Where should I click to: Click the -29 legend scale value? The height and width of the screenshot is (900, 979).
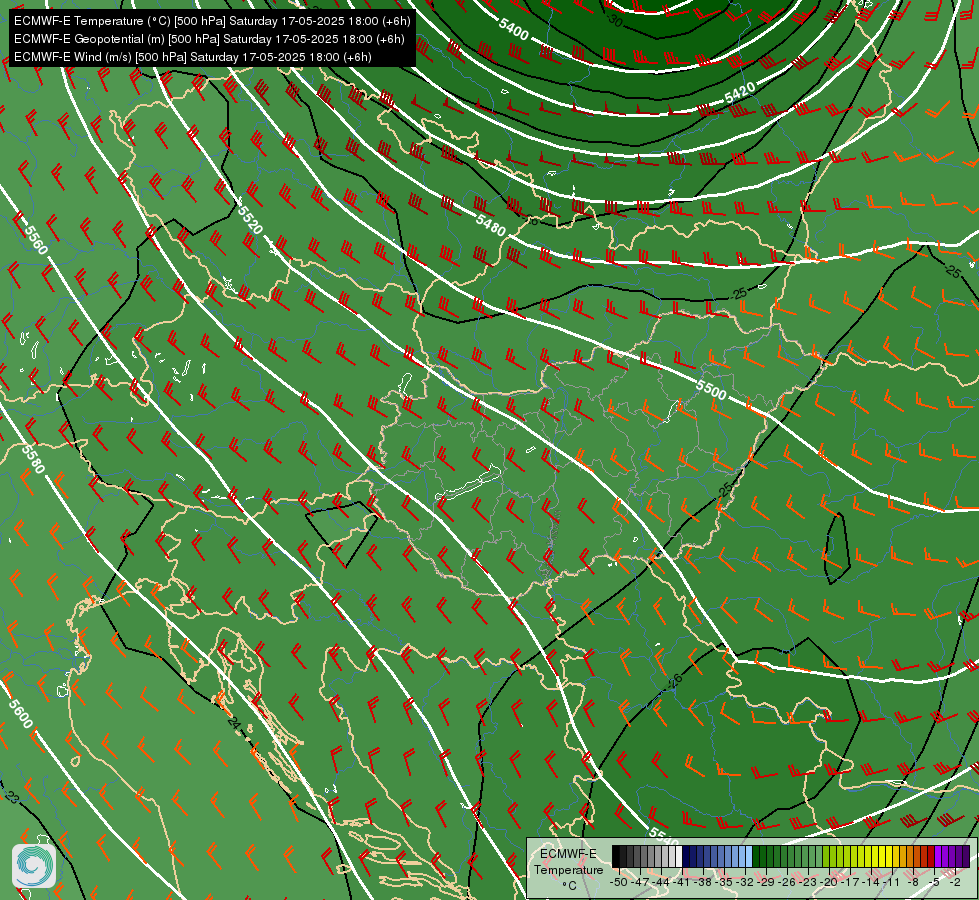click(765, 882)
